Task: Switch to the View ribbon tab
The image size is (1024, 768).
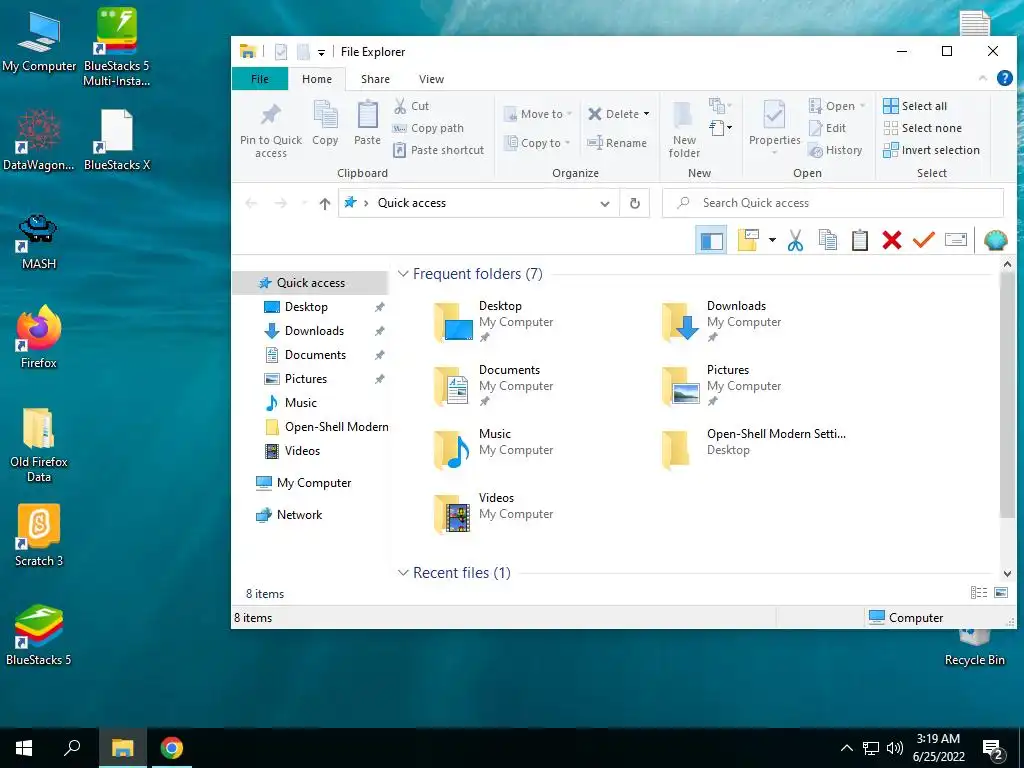Action: pyautogui.click(x=431, y=79)
